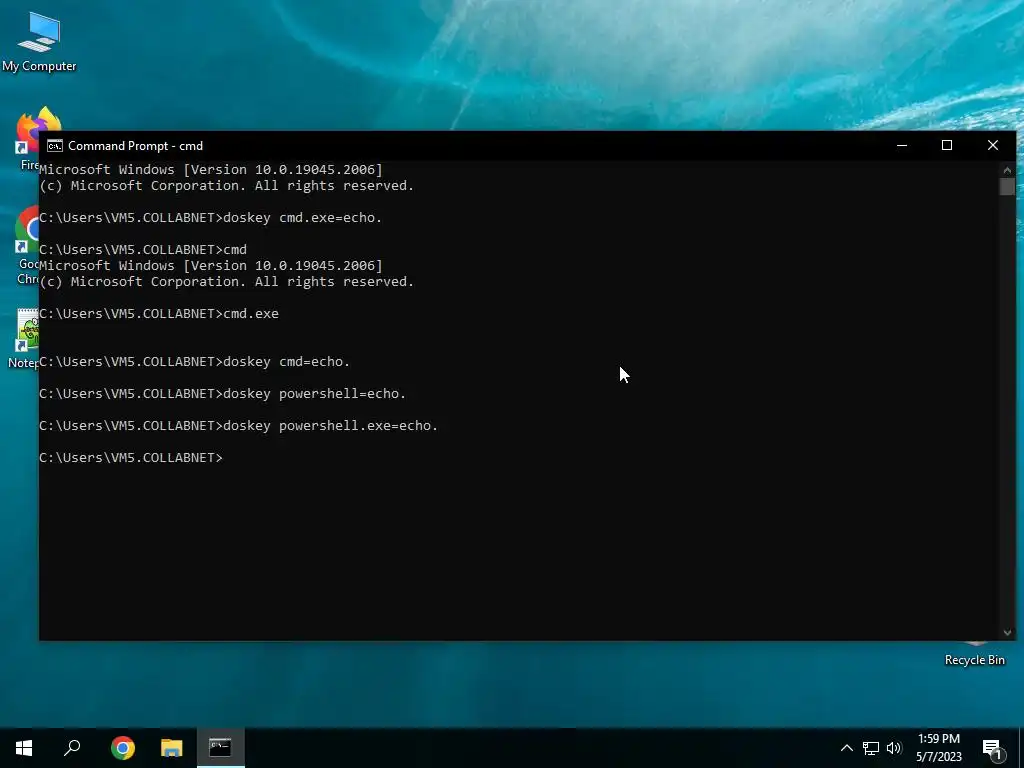This screenshot has width=1024, height=768.
Task: Open the Windows Start menu
Action: click(x=24, y=748)
